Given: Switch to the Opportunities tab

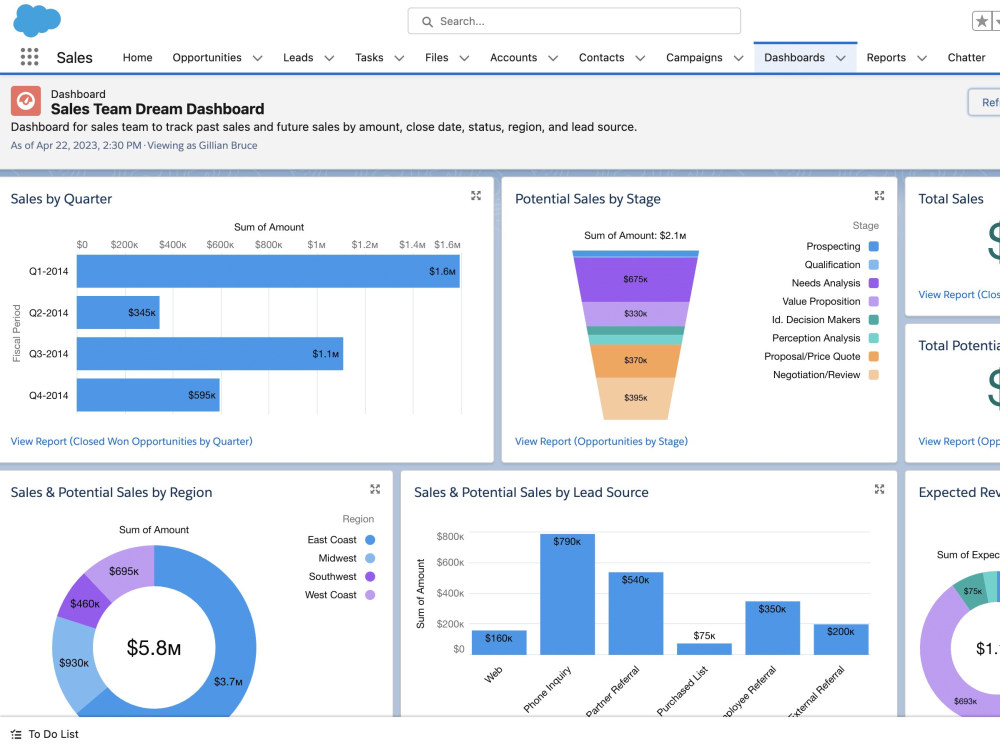Looking at the screenshot, I should tap(207, 57).
